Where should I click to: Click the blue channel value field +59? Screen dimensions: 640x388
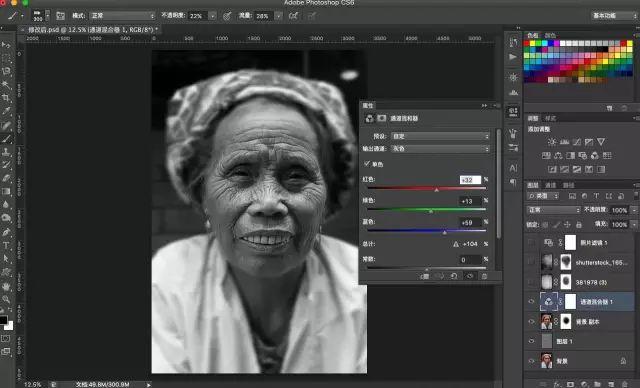pyautogui.click(x=471, y=222)
